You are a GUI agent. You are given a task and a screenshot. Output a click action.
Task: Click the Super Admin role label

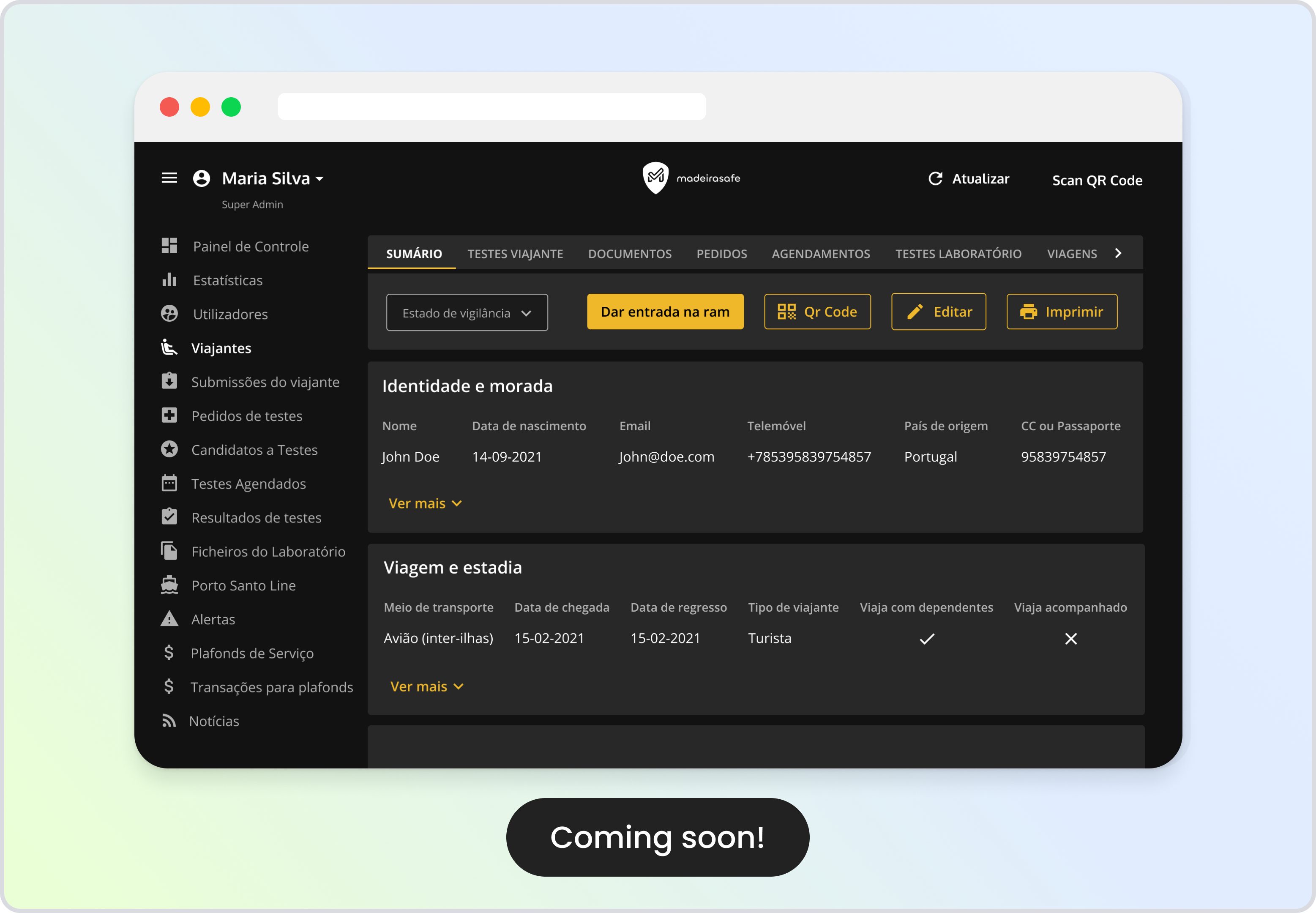click(252, 204)
